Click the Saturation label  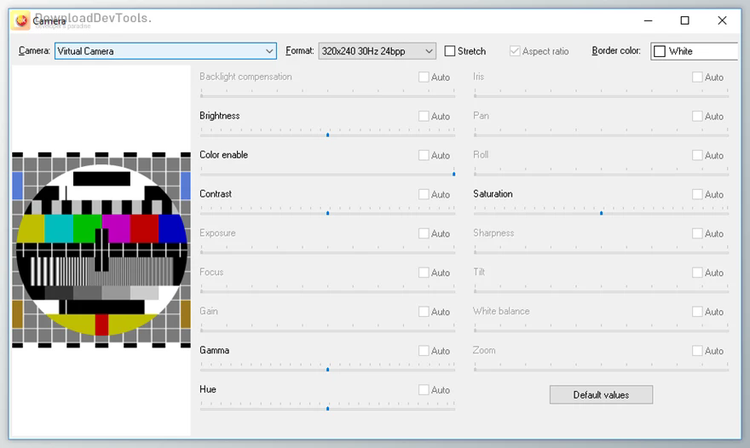493,194
